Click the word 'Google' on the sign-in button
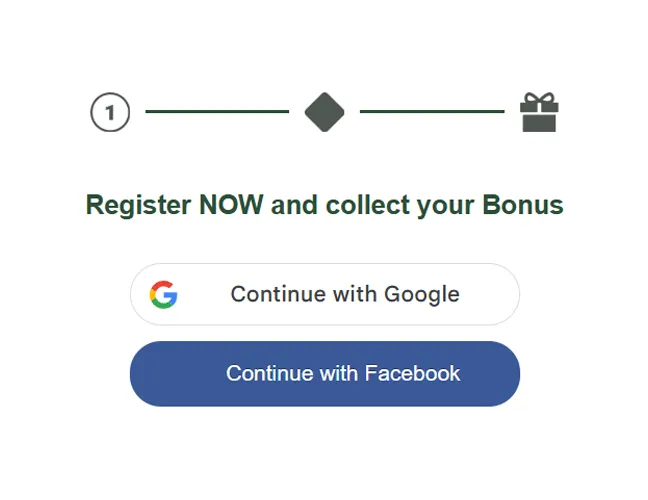This screenshot has width=648, height=500. pyautogui.click(x=422, y=294)
